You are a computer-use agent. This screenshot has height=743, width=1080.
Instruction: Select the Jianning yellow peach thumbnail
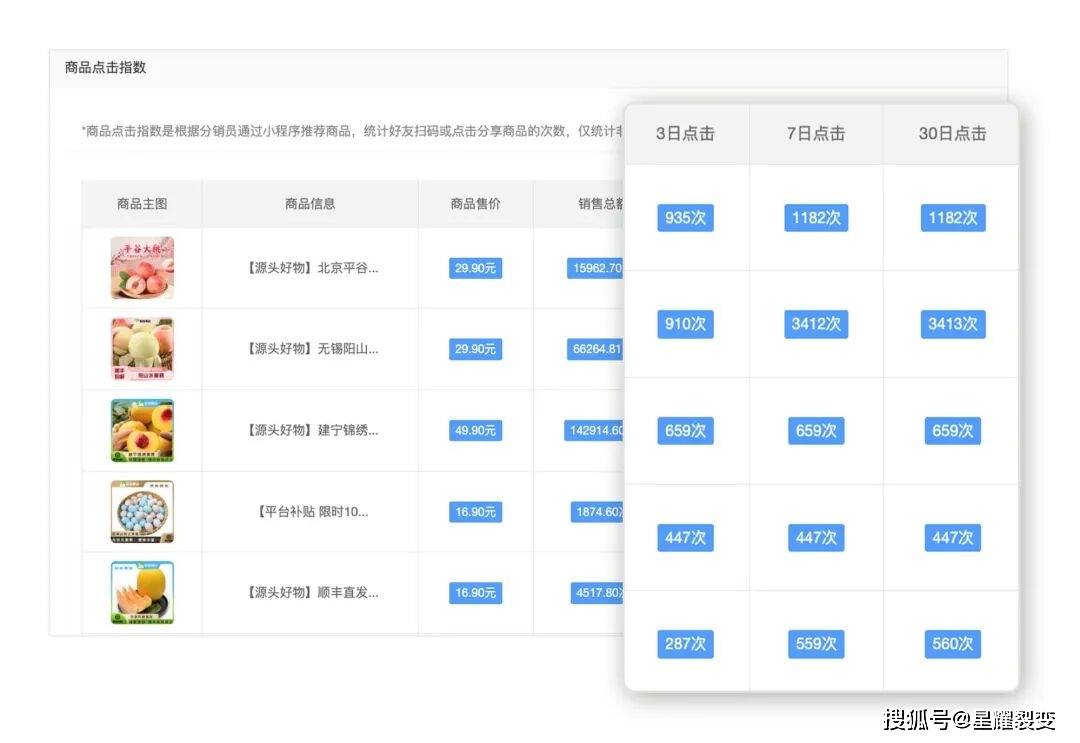[x=142, y=430]
